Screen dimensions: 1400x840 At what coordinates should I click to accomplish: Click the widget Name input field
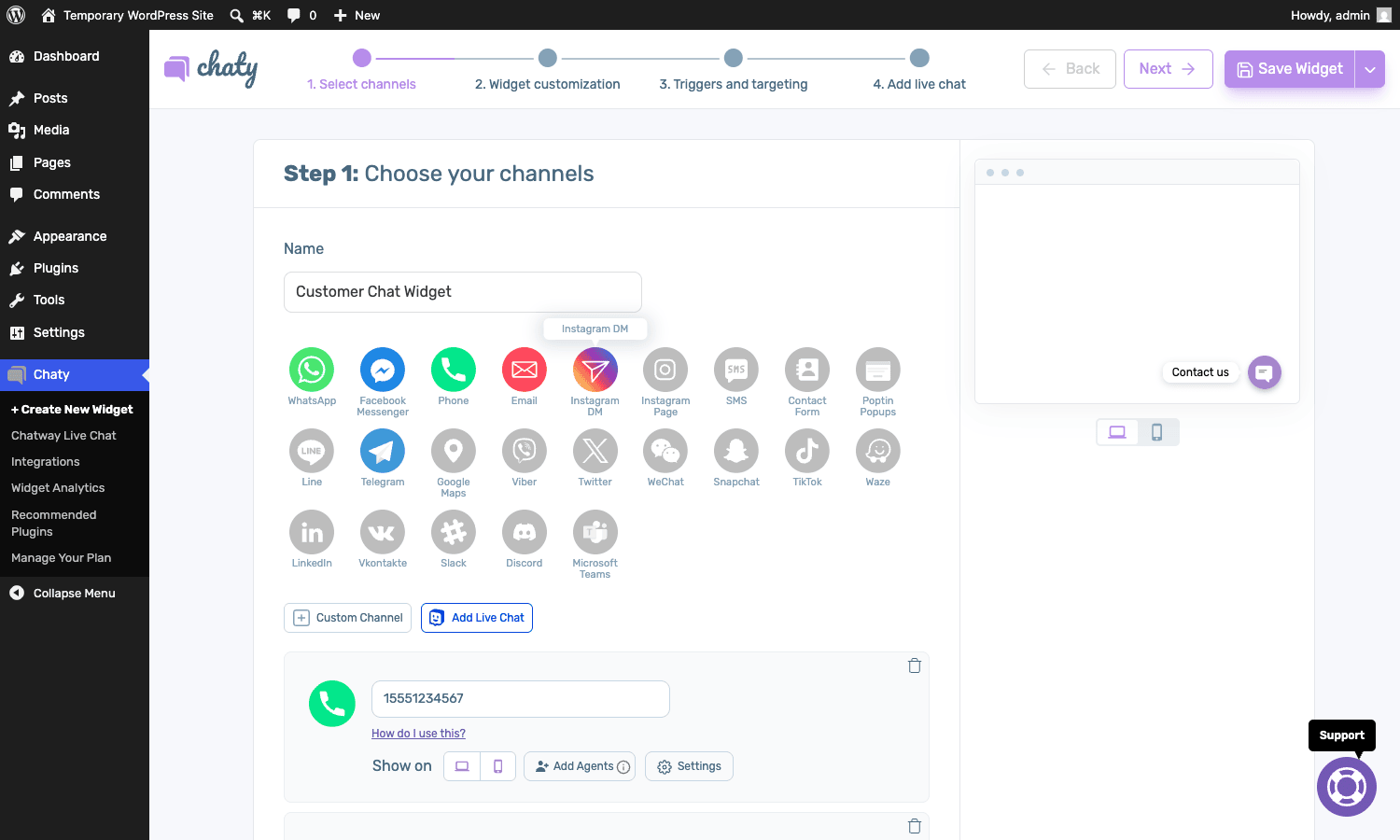[463, 292]
